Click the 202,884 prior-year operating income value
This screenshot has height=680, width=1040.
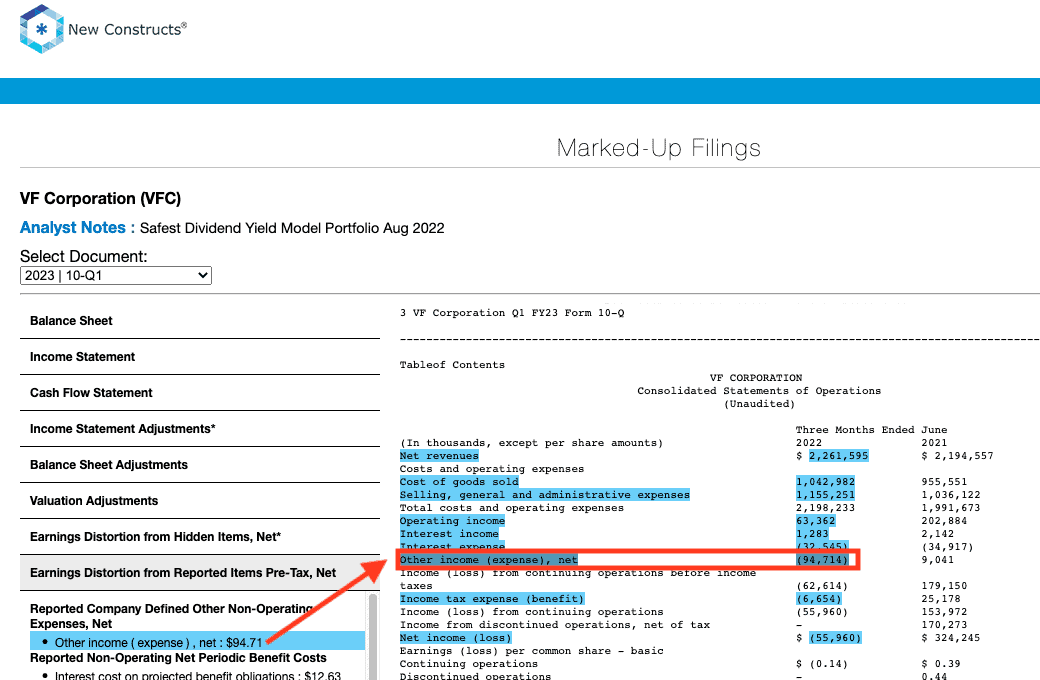[944, 521]
